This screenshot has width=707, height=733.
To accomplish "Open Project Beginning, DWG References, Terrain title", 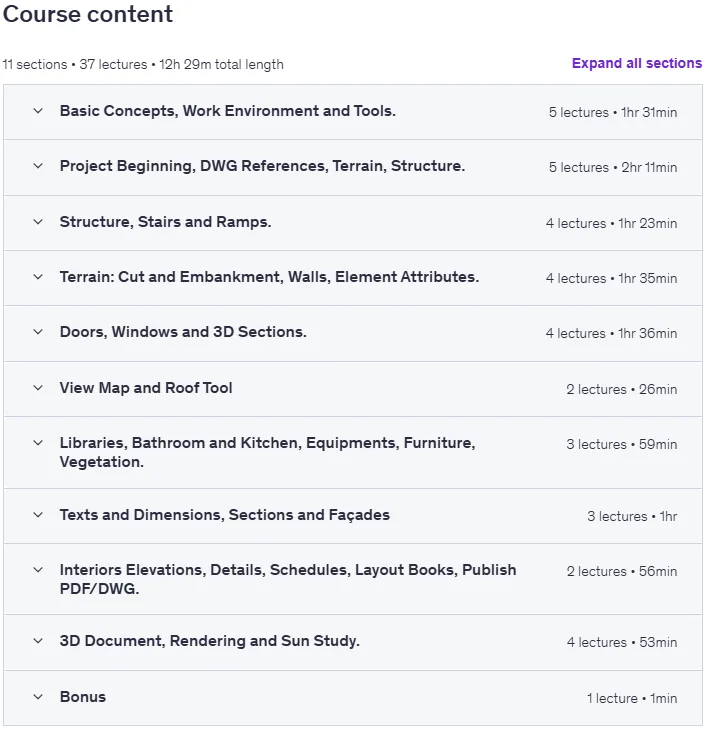I will pyautogui.click(x=262, y=166).
